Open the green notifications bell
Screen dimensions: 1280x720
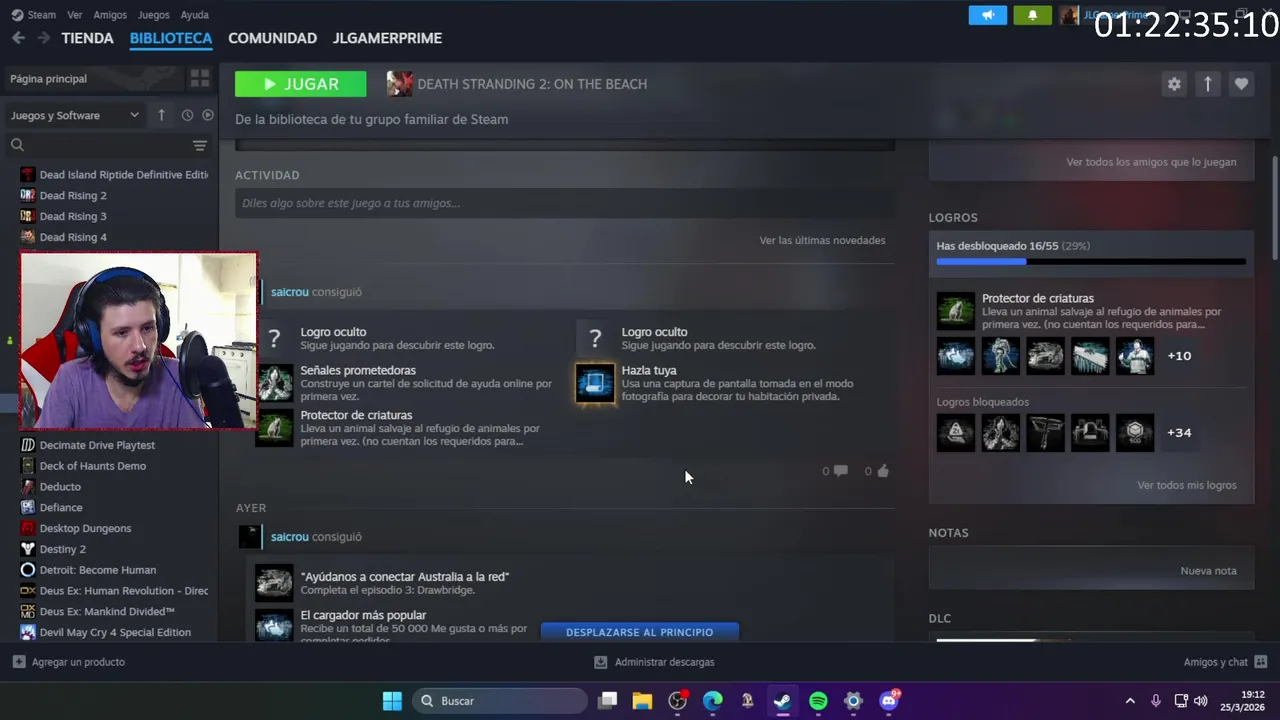click(1033, 15)
